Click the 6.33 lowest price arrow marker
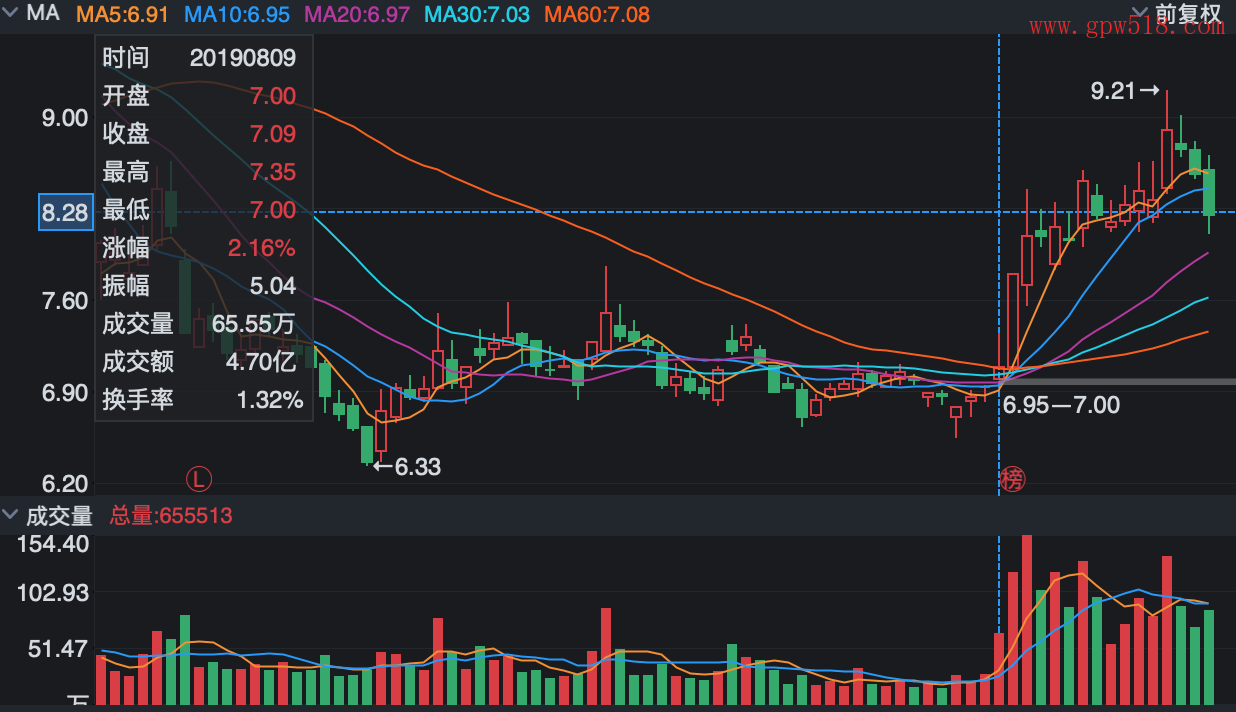 406,466
